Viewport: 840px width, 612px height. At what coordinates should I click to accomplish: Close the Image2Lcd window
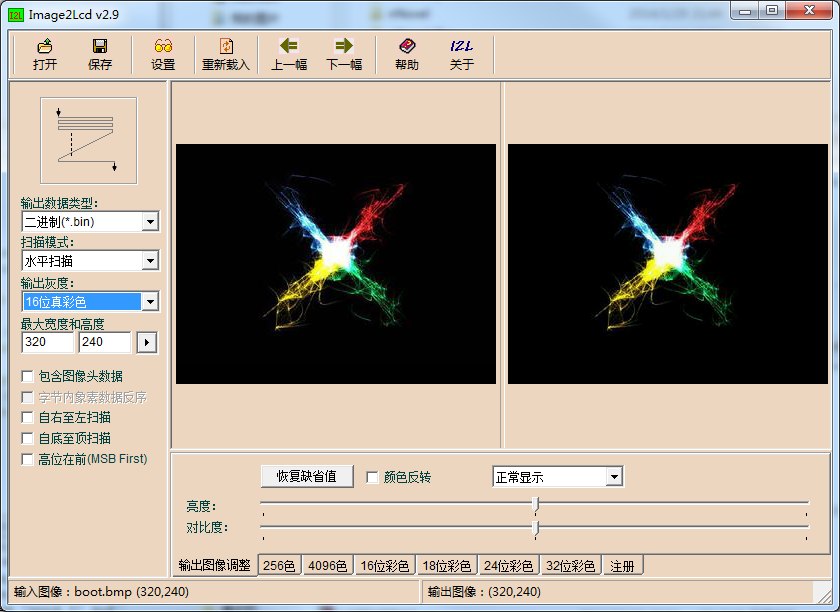coord(809,10)
